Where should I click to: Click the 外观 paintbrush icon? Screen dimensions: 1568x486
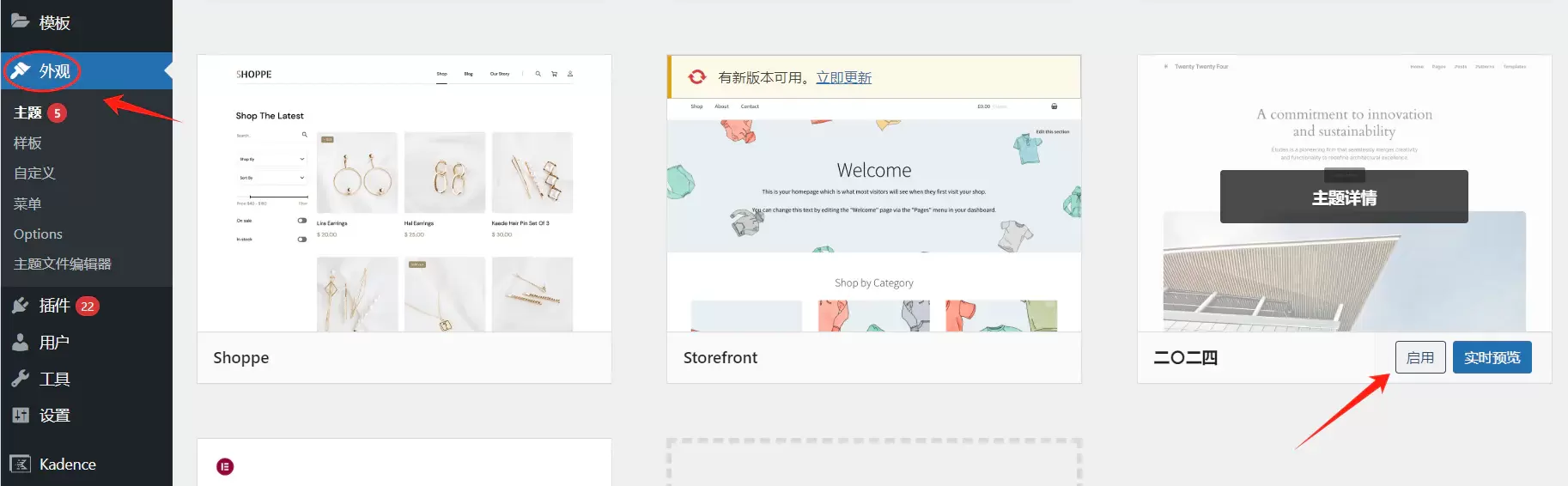(20, 70)
